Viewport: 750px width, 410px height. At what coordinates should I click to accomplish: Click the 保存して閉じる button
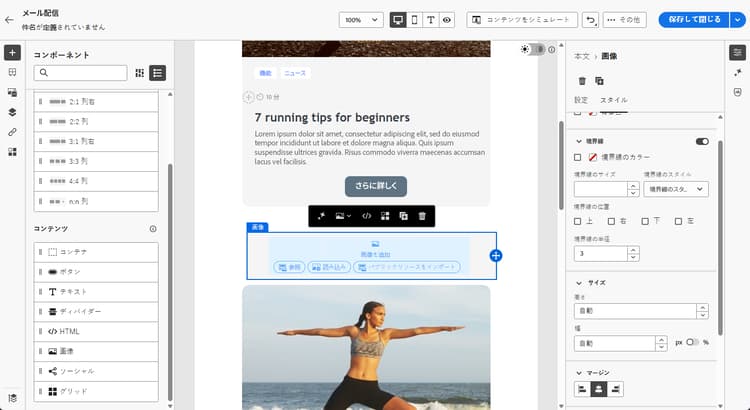[694, 20]
